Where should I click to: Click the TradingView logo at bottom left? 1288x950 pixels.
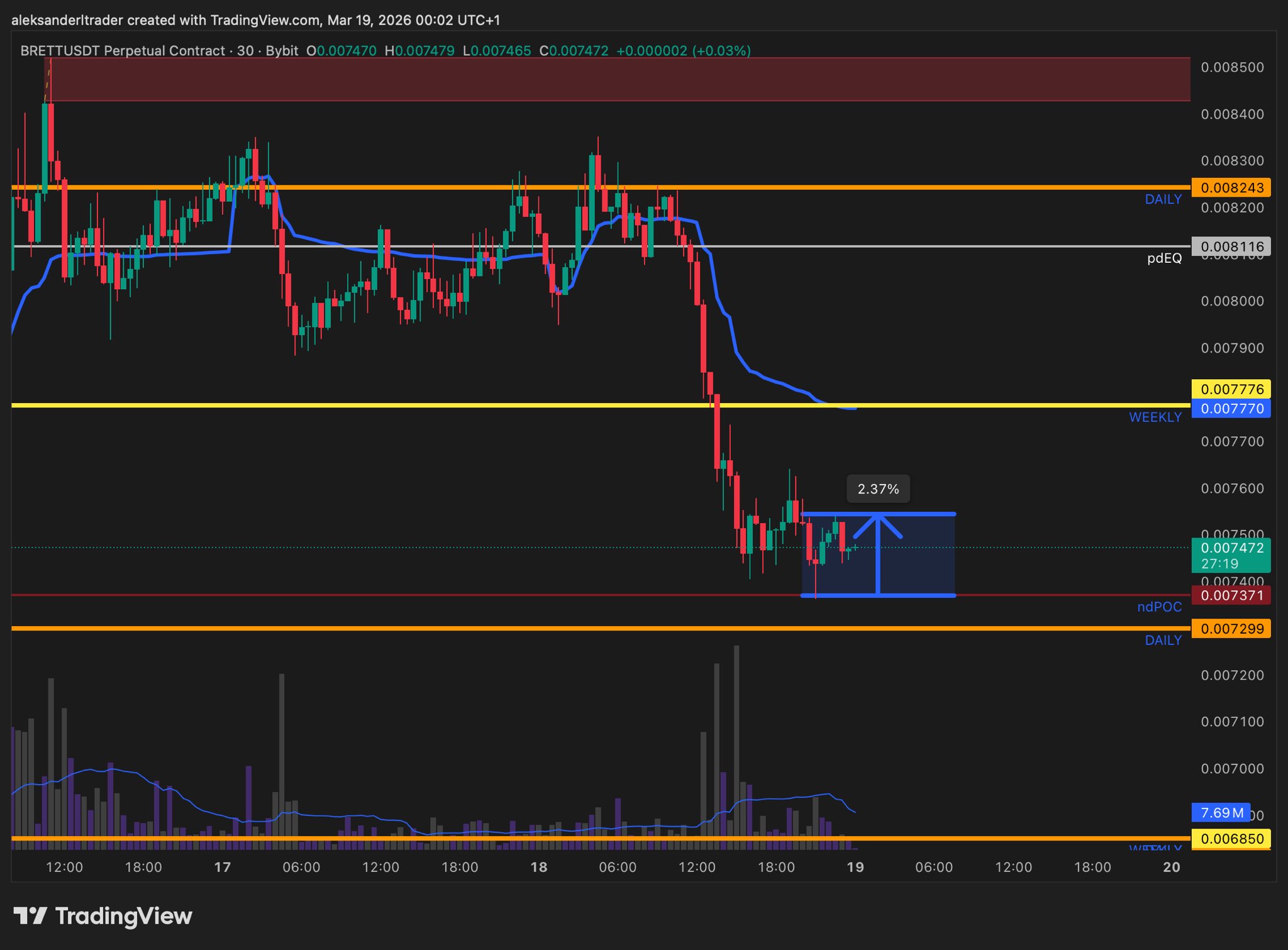click(103, 916)
